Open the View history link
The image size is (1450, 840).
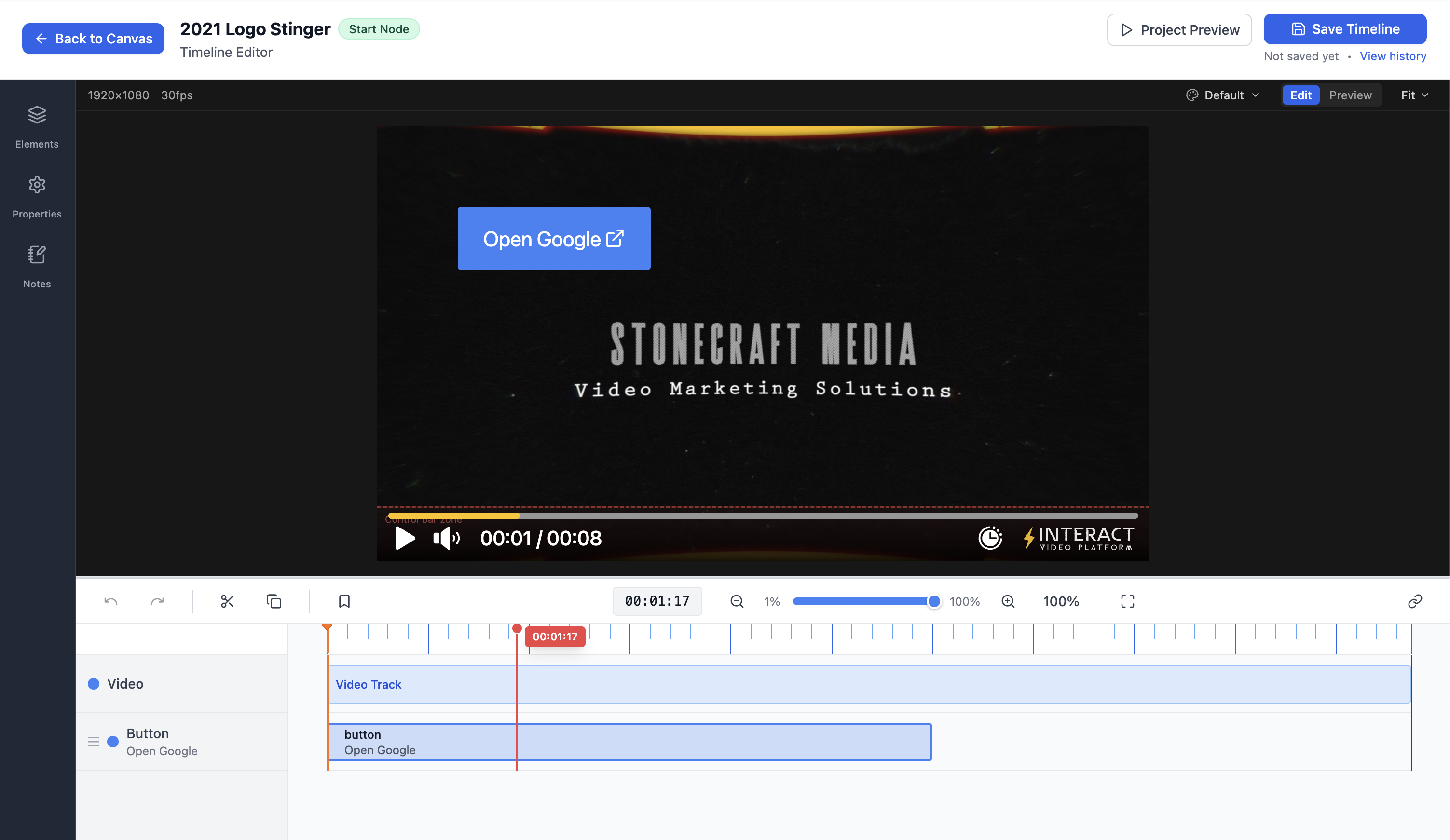(x=1393, y=56)
